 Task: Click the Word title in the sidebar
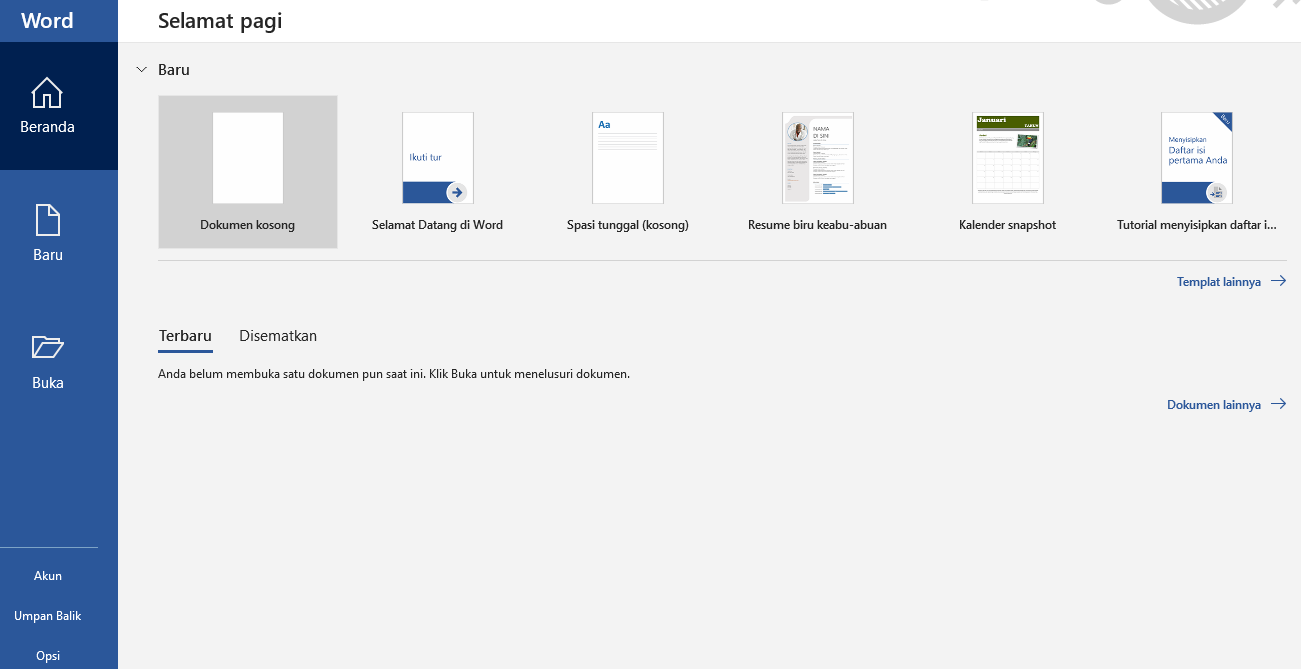point(47,20)
